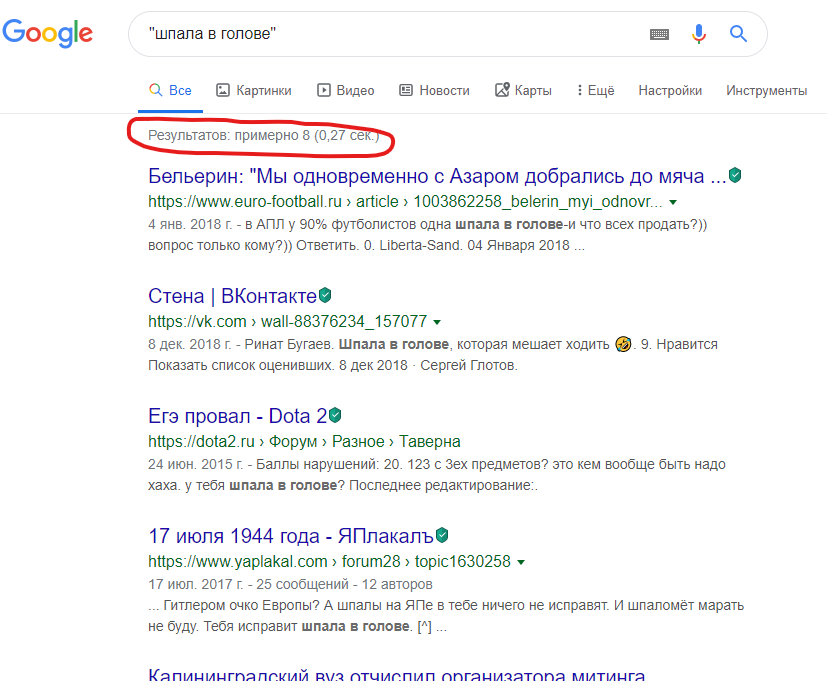This screenshot has width=827, height=681.
Task: Click the magnifying glass search button
Action: point(738,34)
